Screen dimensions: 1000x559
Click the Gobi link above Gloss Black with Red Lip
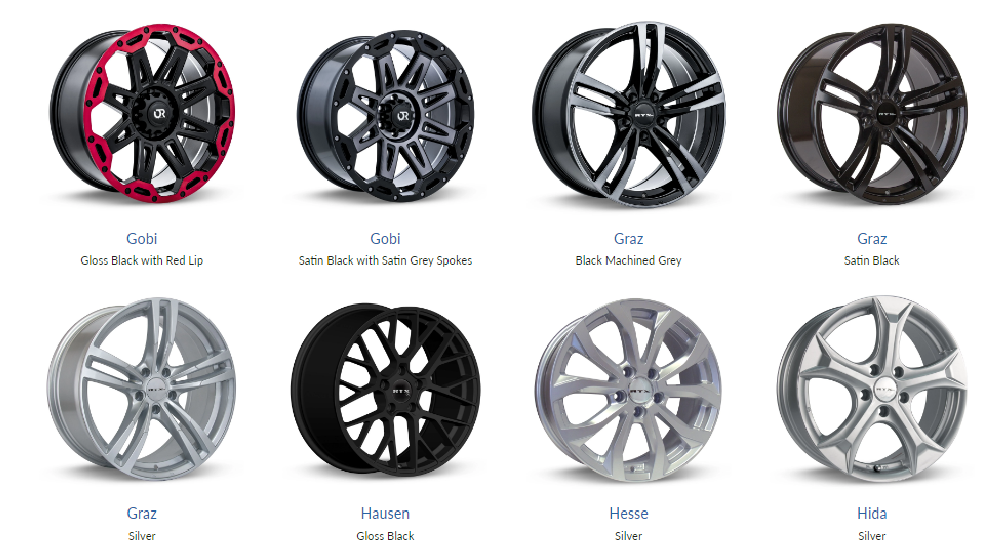tap(142, 239)
